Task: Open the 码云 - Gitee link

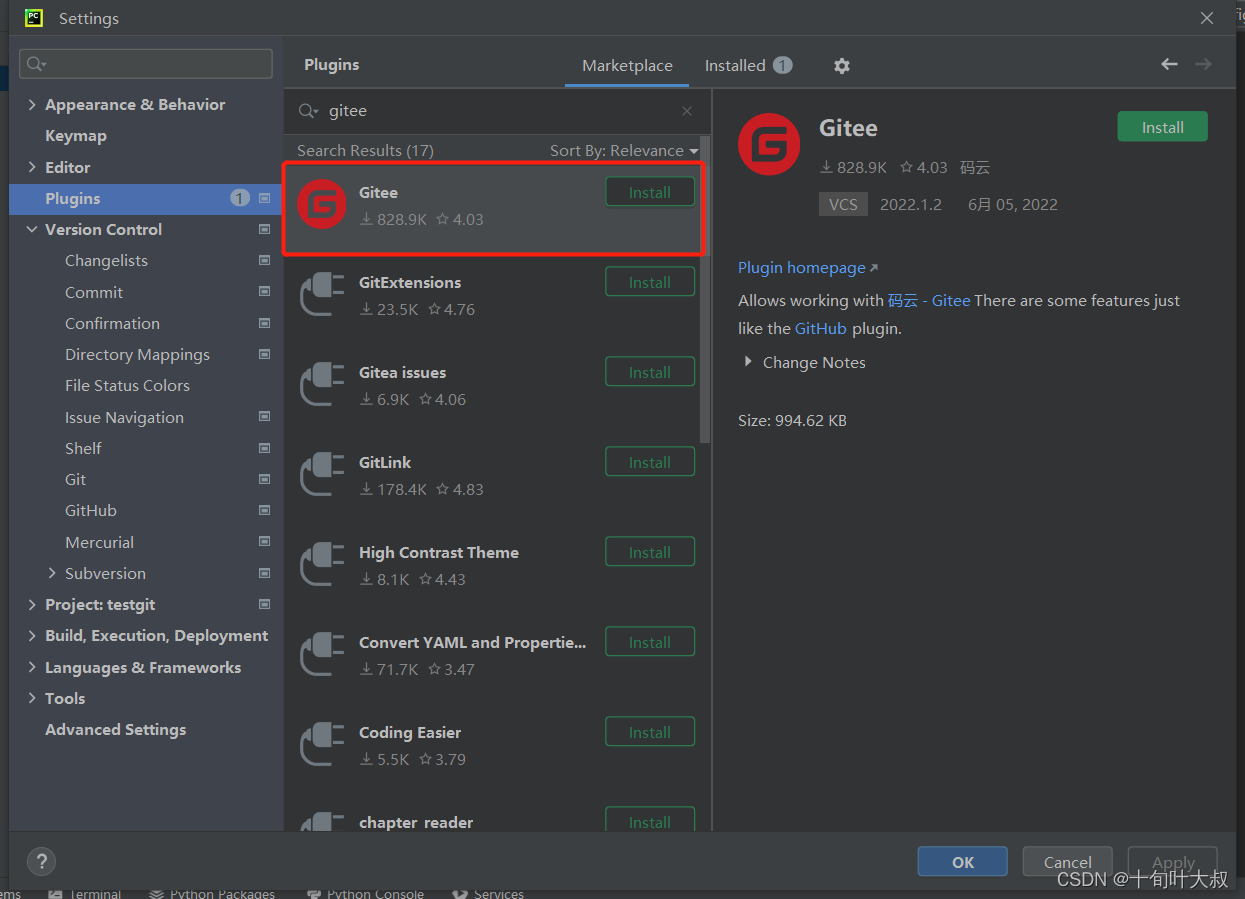Action: (929, 300)
